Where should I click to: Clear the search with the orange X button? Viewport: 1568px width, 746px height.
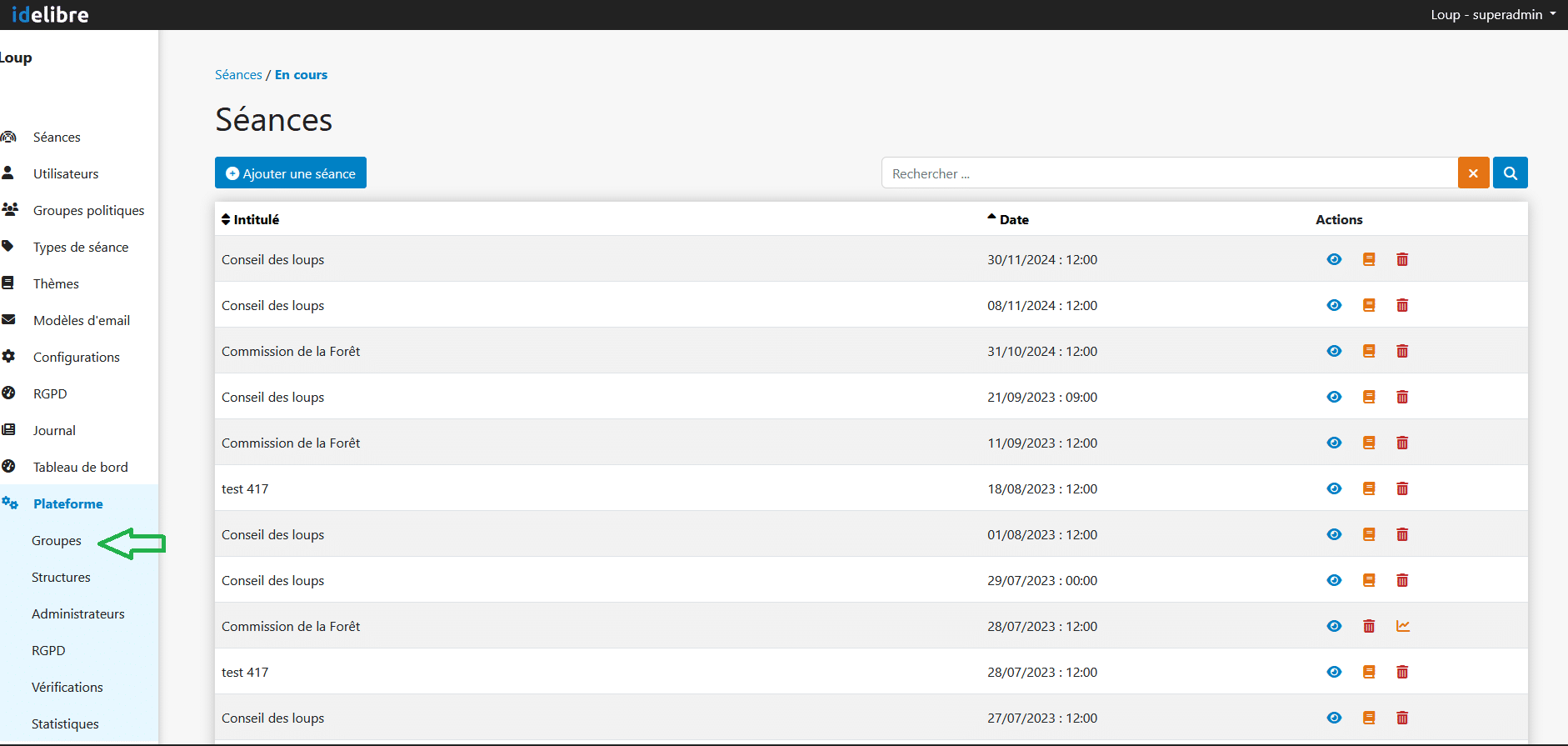(x=1473, y=173)
